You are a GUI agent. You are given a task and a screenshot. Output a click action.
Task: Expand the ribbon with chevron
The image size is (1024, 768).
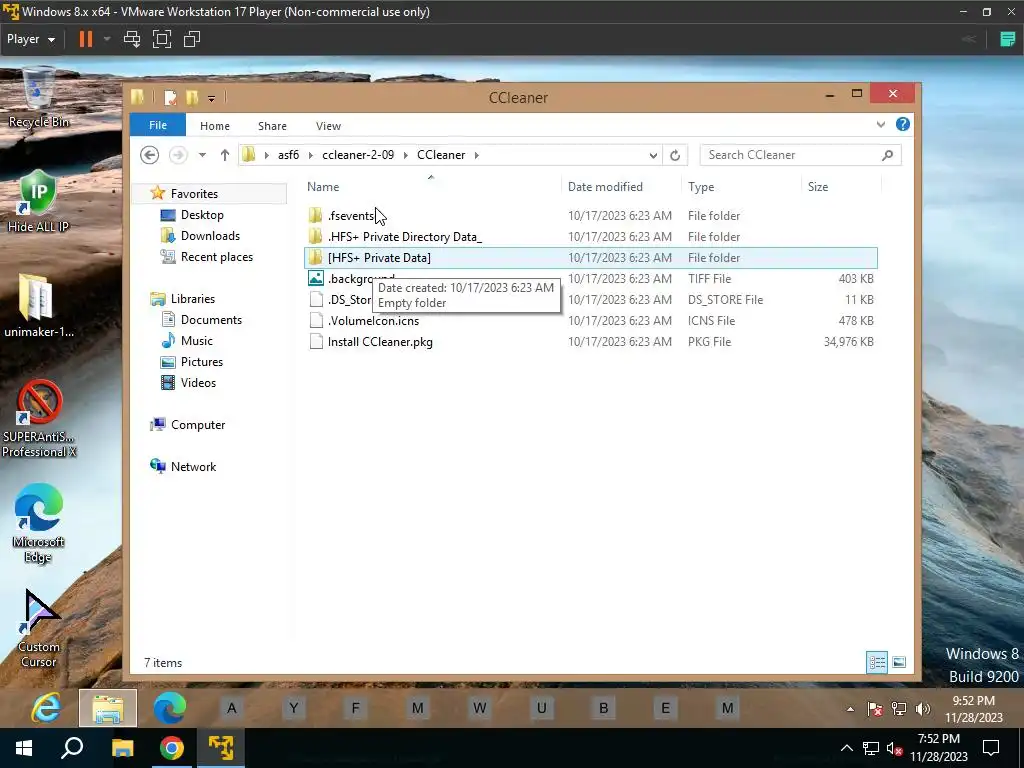click(x=881, y=124)
